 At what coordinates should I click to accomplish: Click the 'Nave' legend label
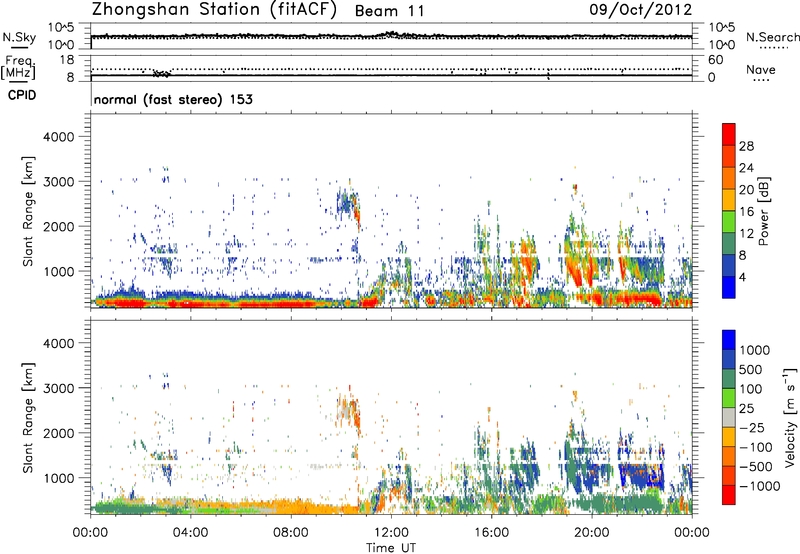point(760,70)
